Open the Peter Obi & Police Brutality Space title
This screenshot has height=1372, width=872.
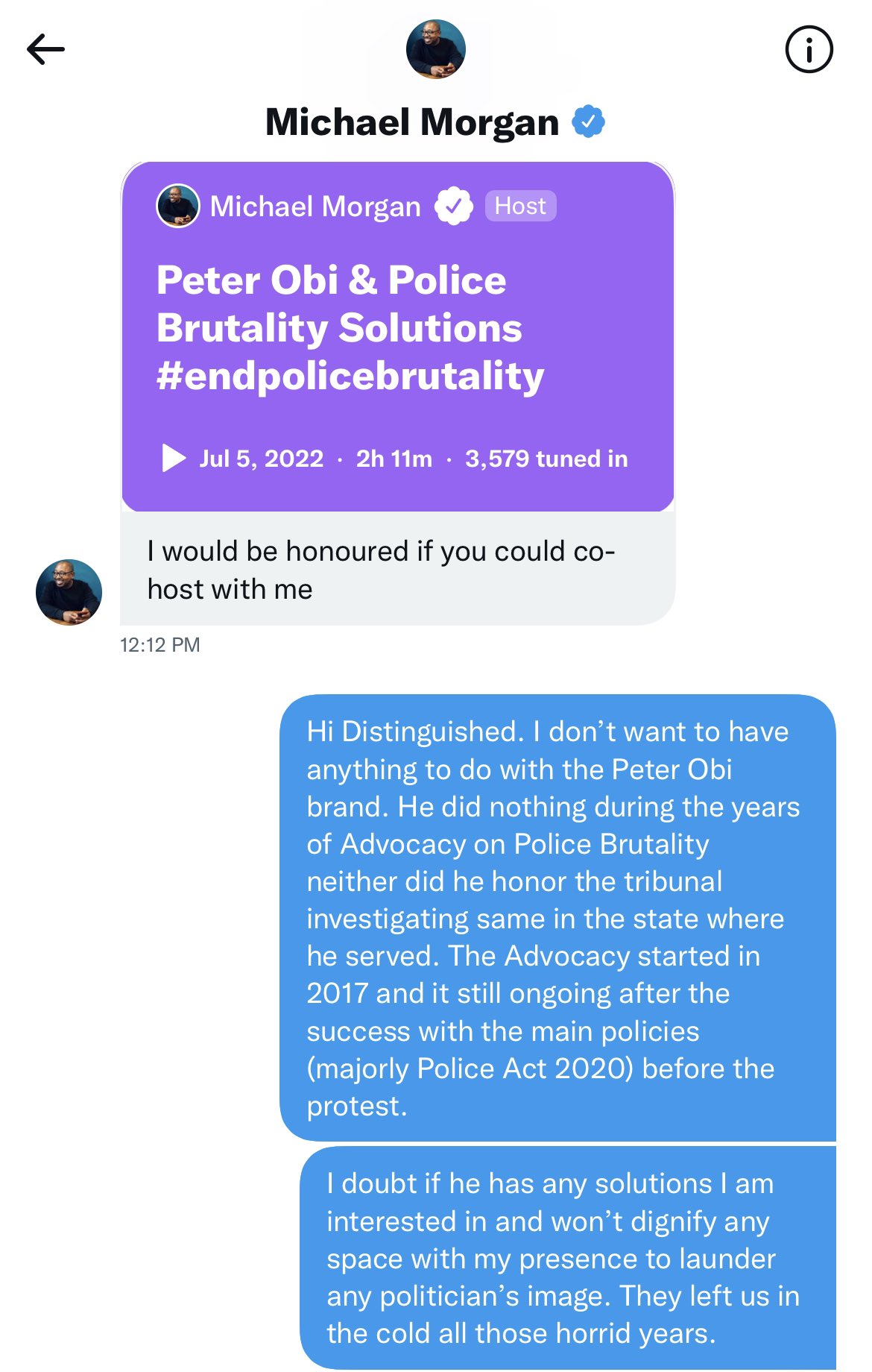(339, 303)
